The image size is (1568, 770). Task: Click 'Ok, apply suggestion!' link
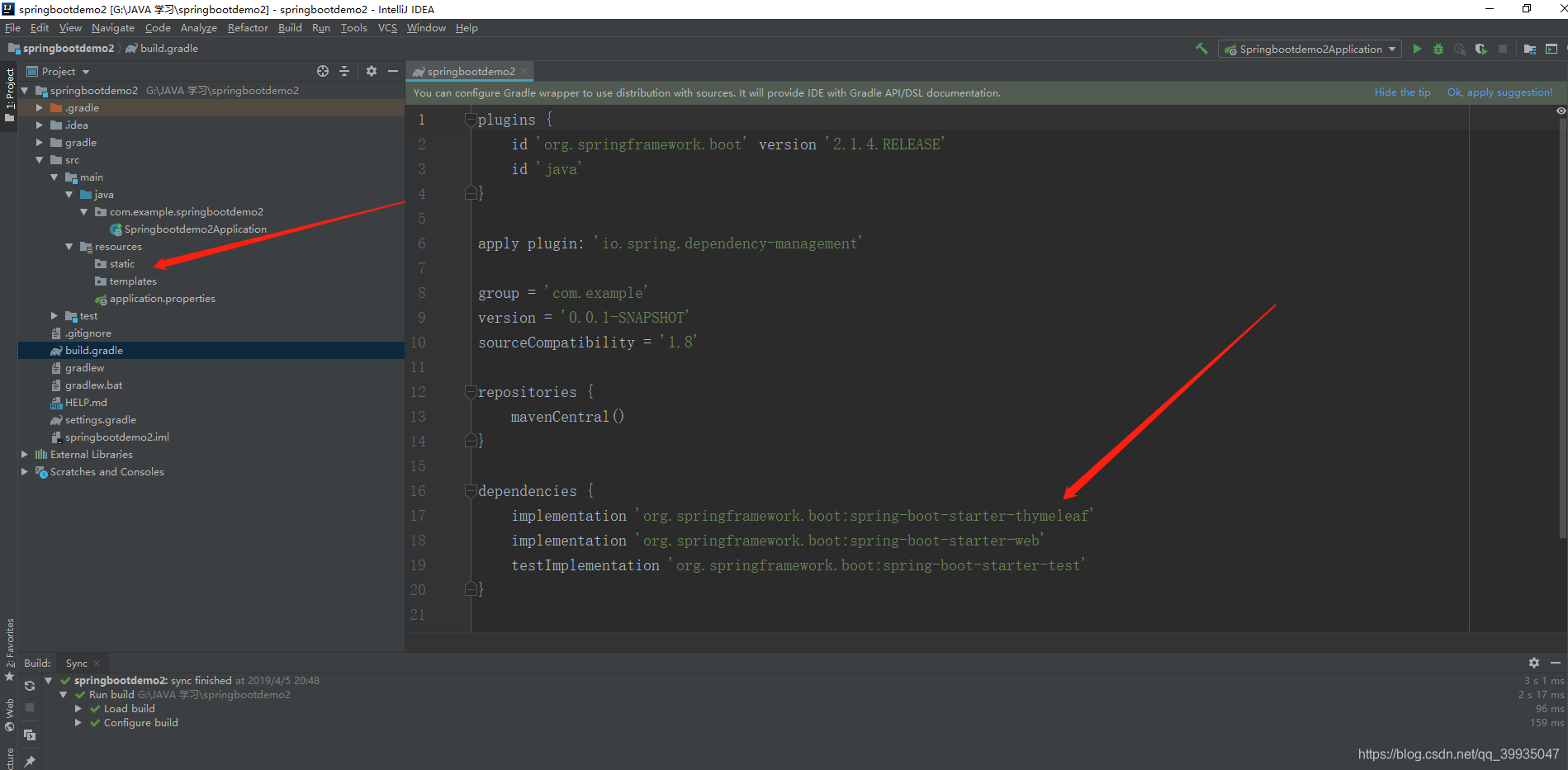(x=1499, y=92)
